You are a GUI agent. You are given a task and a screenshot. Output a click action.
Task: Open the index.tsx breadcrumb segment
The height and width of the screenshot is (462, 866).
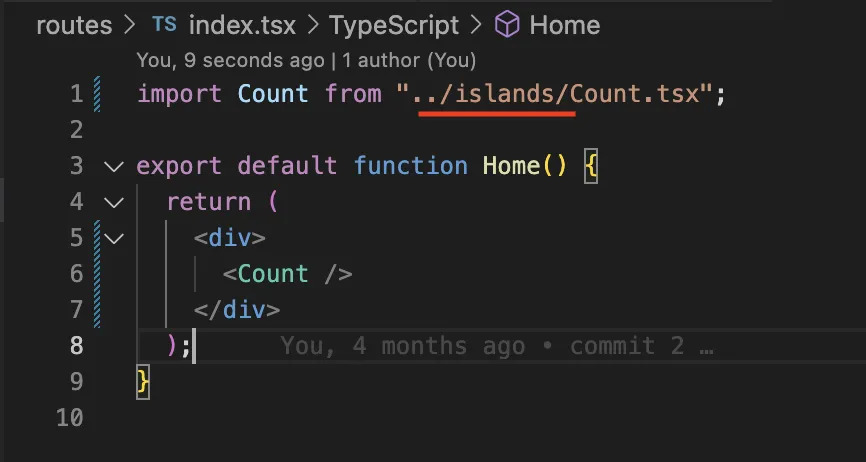pyautogui.click(x=242, y=25)
